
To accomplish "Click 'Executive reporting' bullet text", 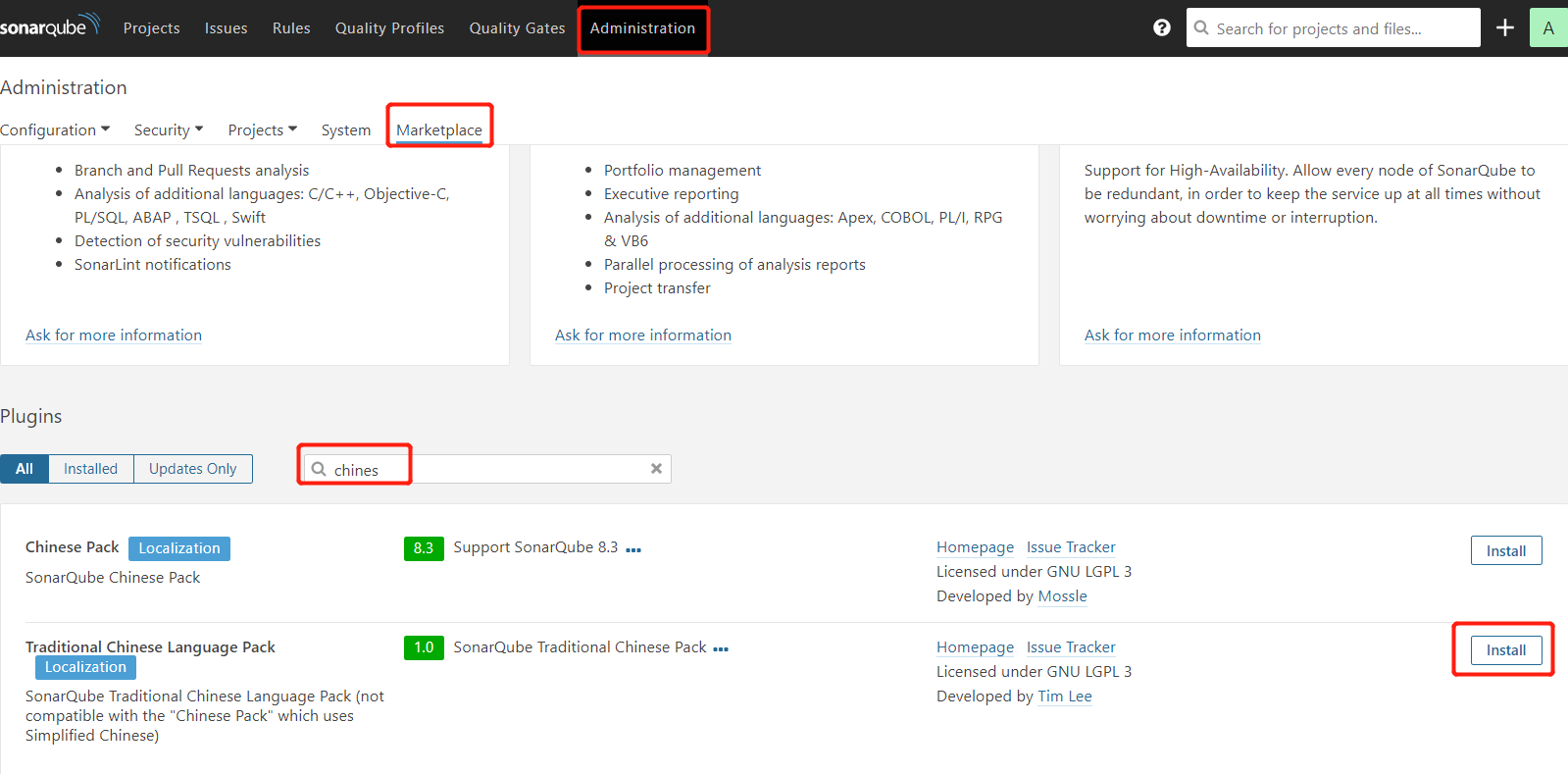I will point(672,194).
